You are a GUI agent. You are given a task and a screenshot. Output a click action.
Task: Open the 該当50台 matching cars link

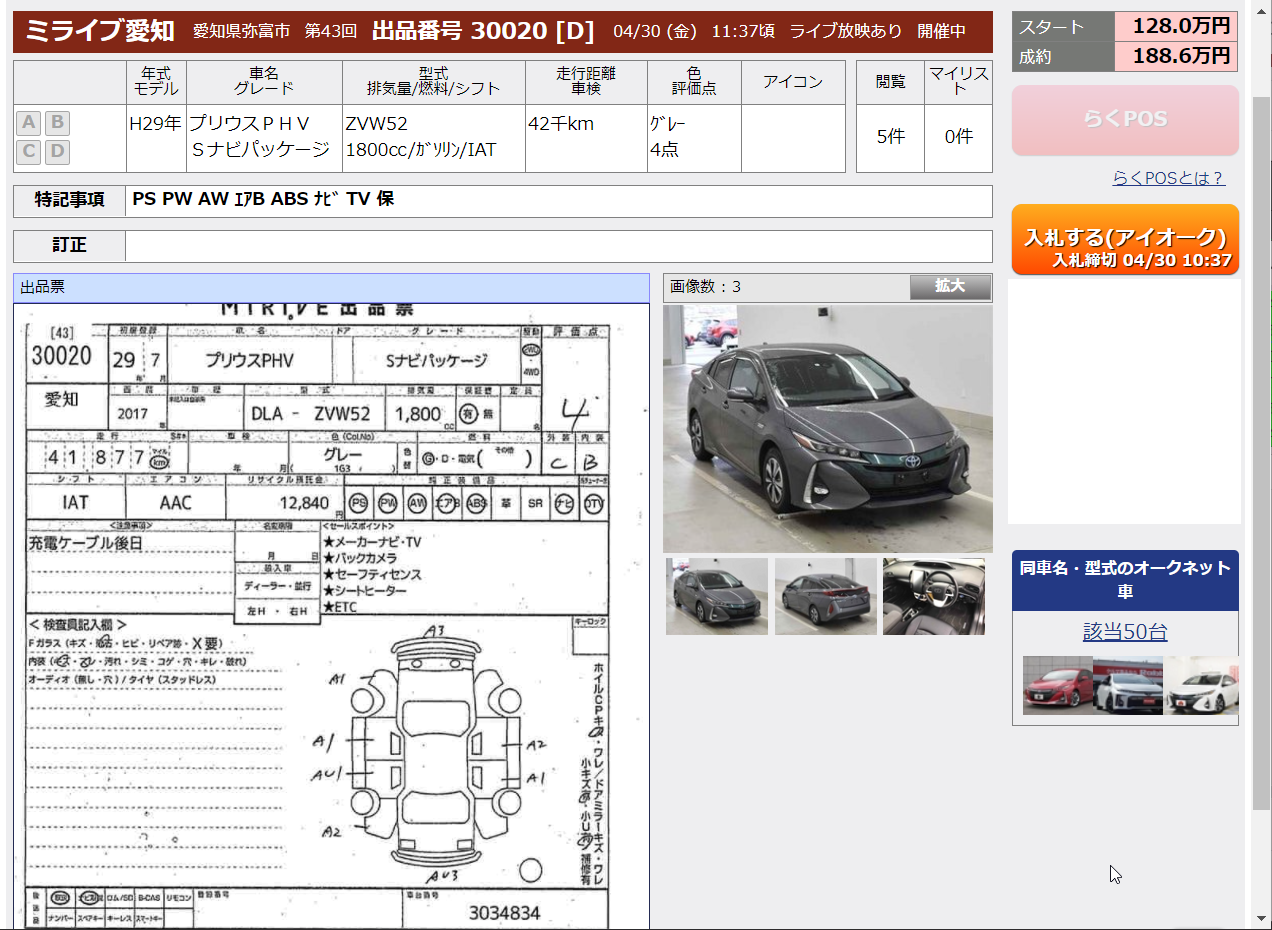1125,632
